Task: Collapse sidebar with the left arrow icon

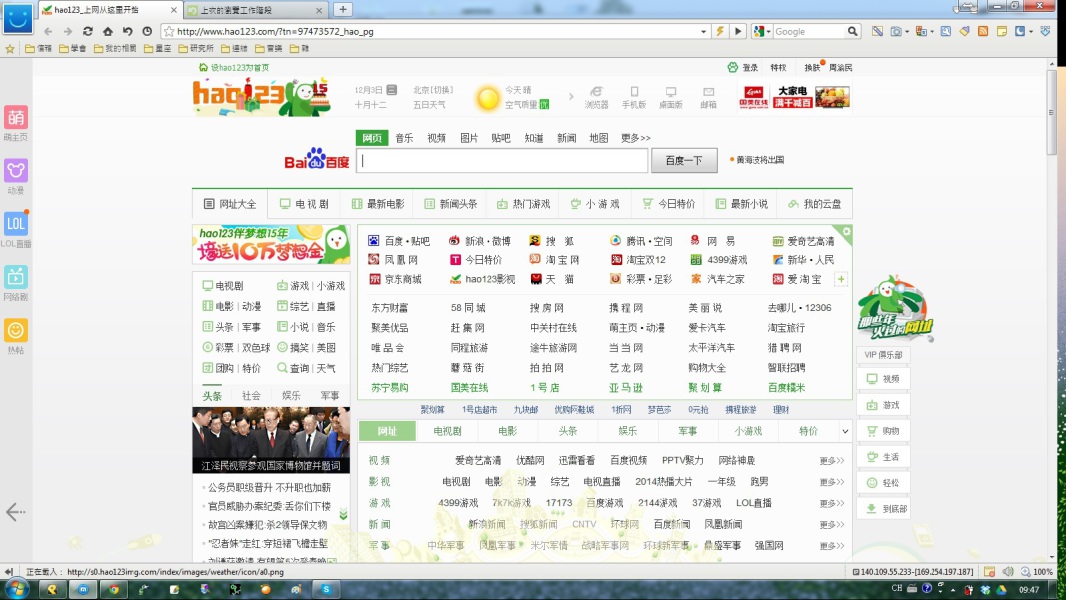Action: coord(15,512)
